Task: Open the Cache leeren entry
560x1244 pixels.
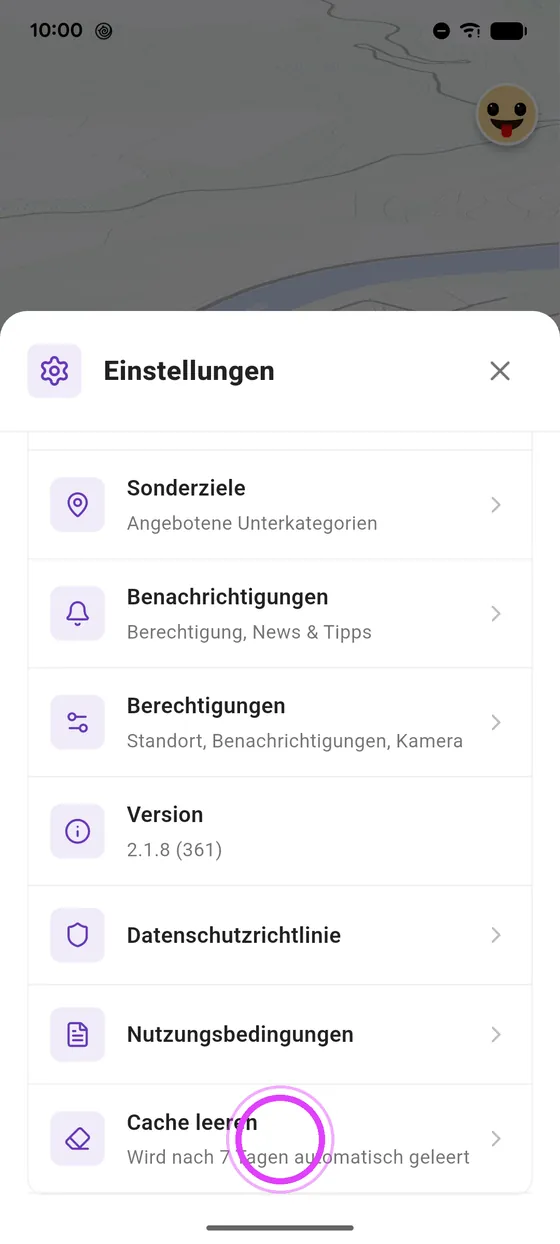Action: [x=280, y=1139]
